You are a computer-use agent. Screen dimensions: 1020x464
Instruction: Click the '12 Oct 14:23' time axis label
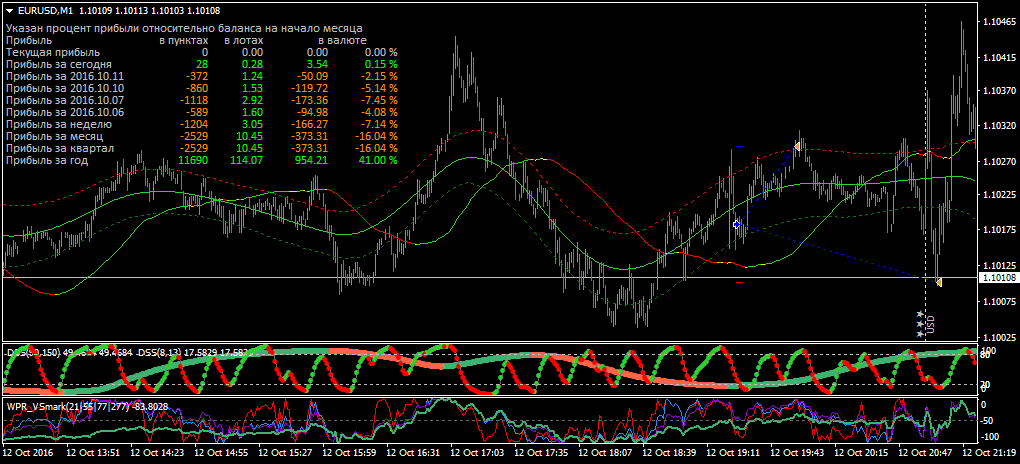(158, 452)
